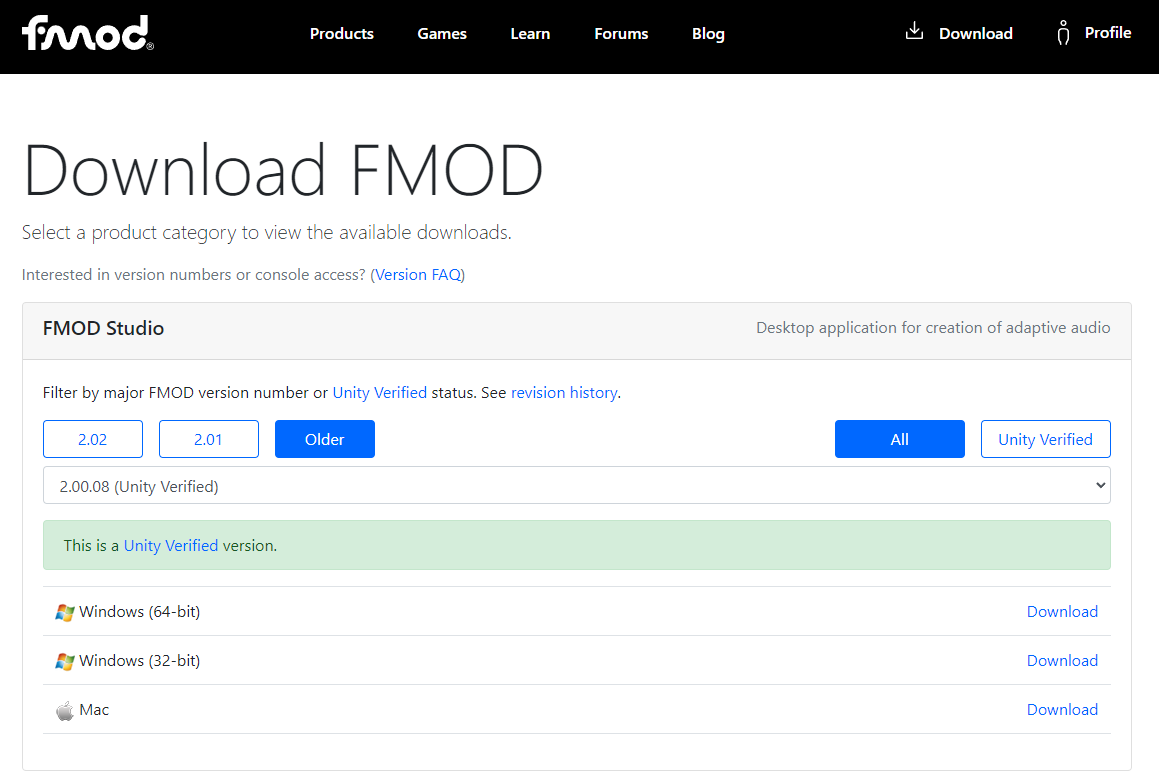Open the 2.00.08 version dropdown

coord(577,485)
